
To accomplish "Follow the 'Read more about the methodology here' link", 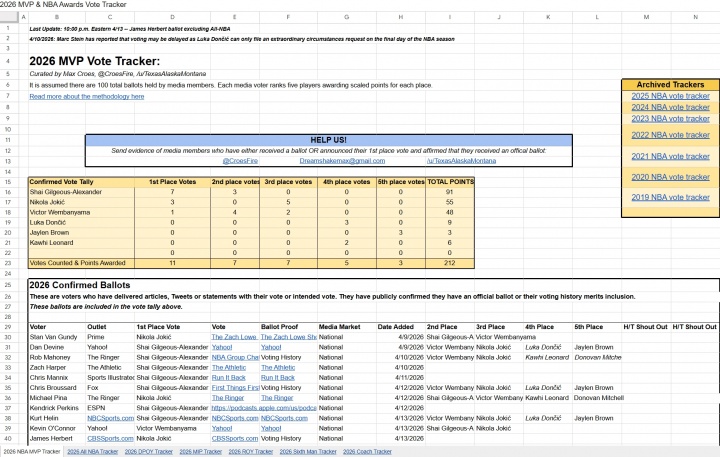I will click(x=86, y=96).
